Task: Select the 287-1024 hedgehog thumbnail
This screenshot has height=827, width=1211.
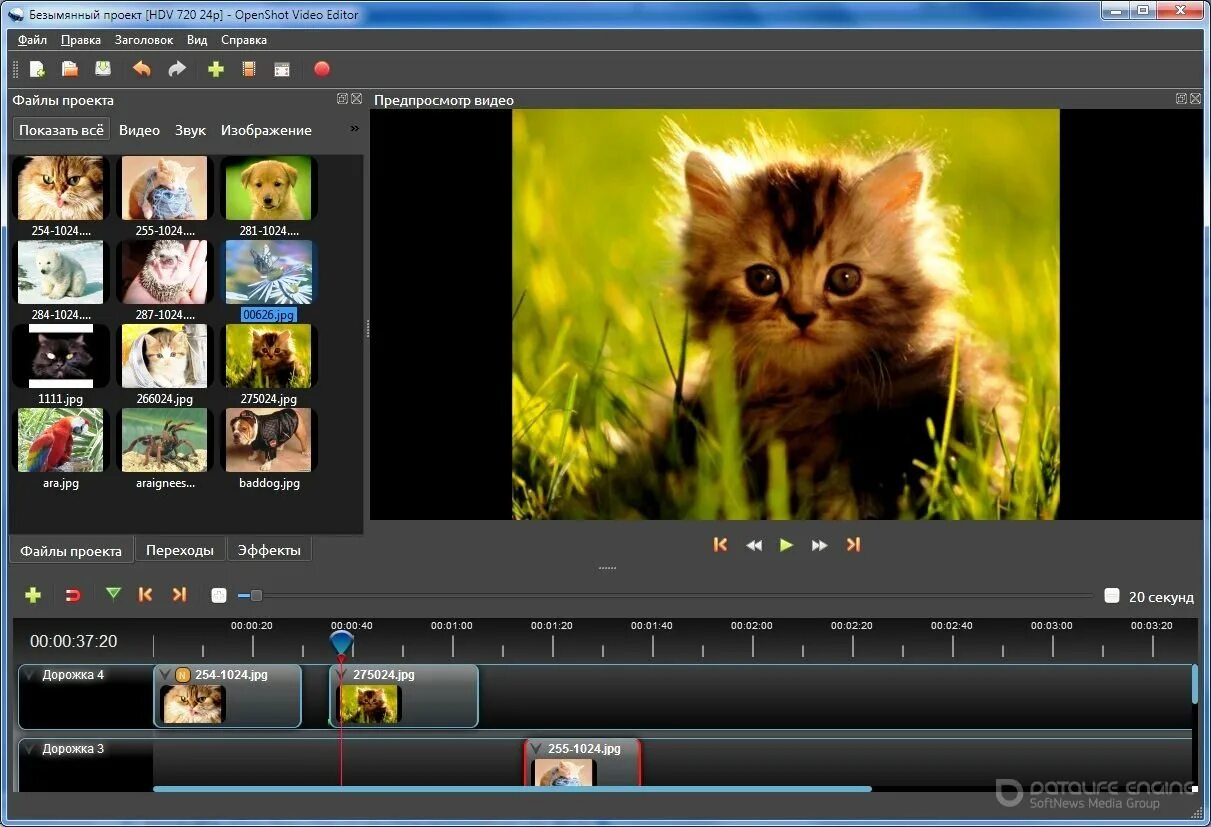Action: [165, 272]
